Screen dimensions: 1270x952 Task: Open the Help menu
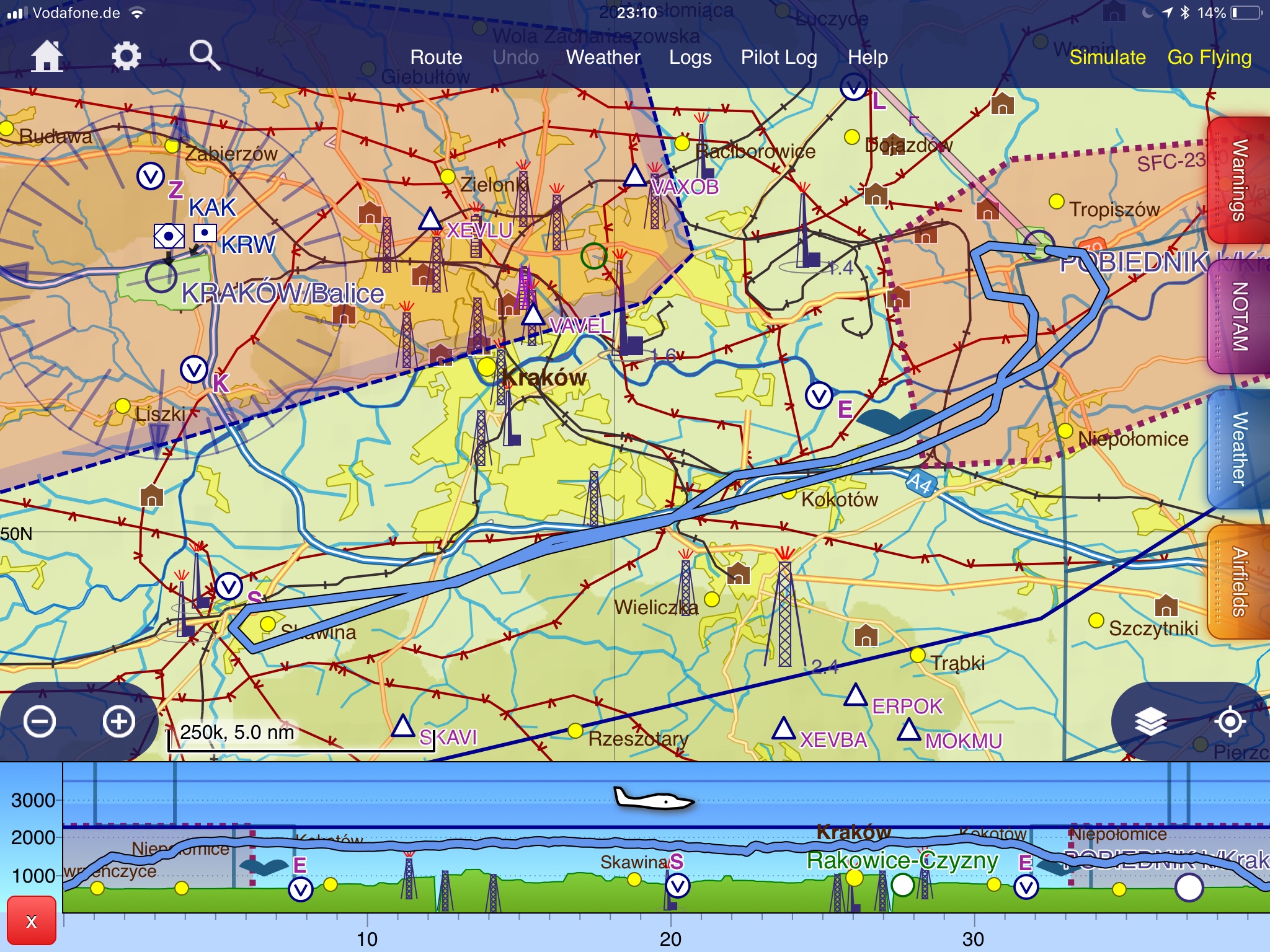pyautogui.click(x=868, y=58)
